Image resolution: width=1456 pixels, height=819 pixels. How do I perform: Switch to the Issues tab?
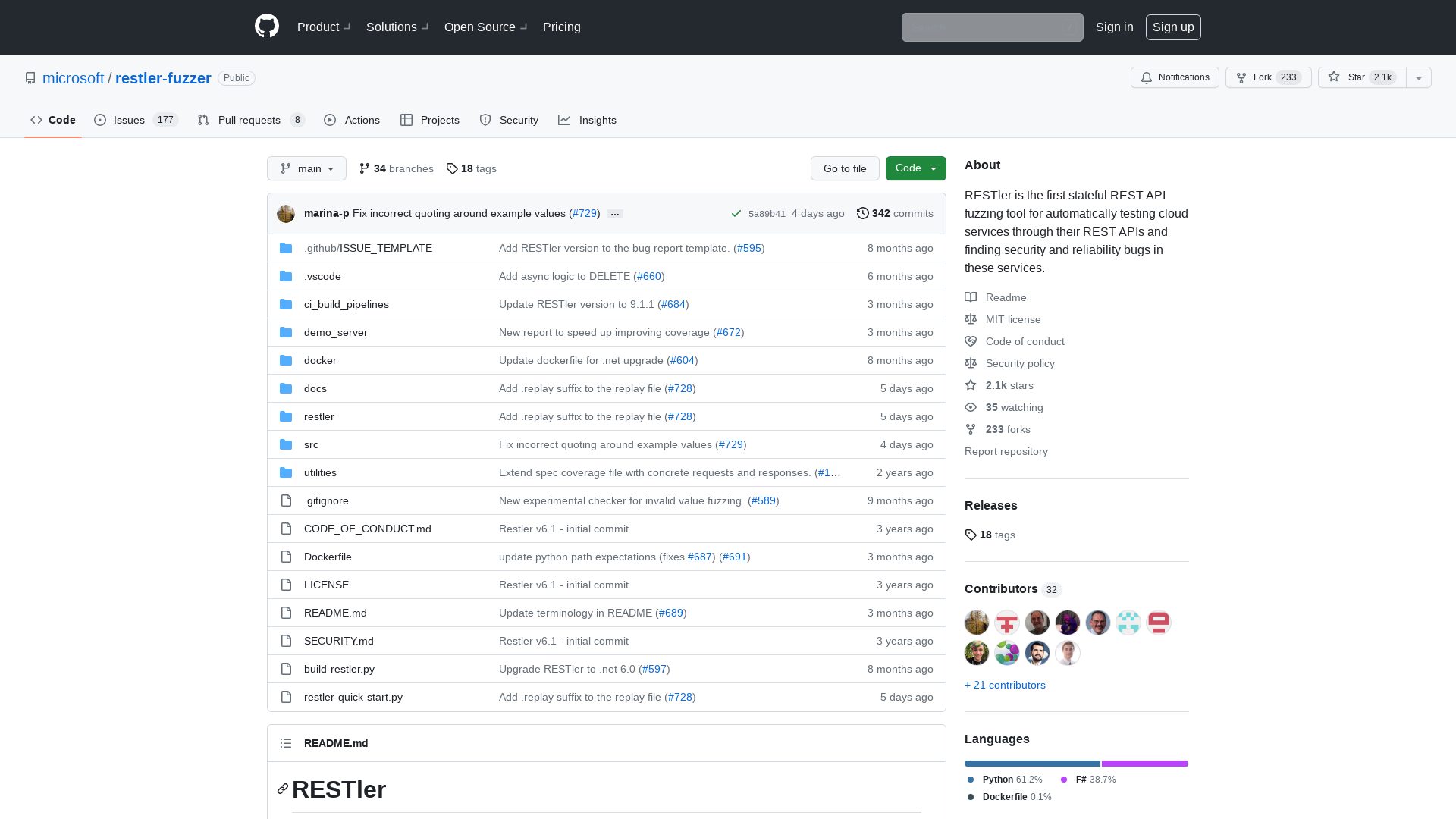coord(136,120)
